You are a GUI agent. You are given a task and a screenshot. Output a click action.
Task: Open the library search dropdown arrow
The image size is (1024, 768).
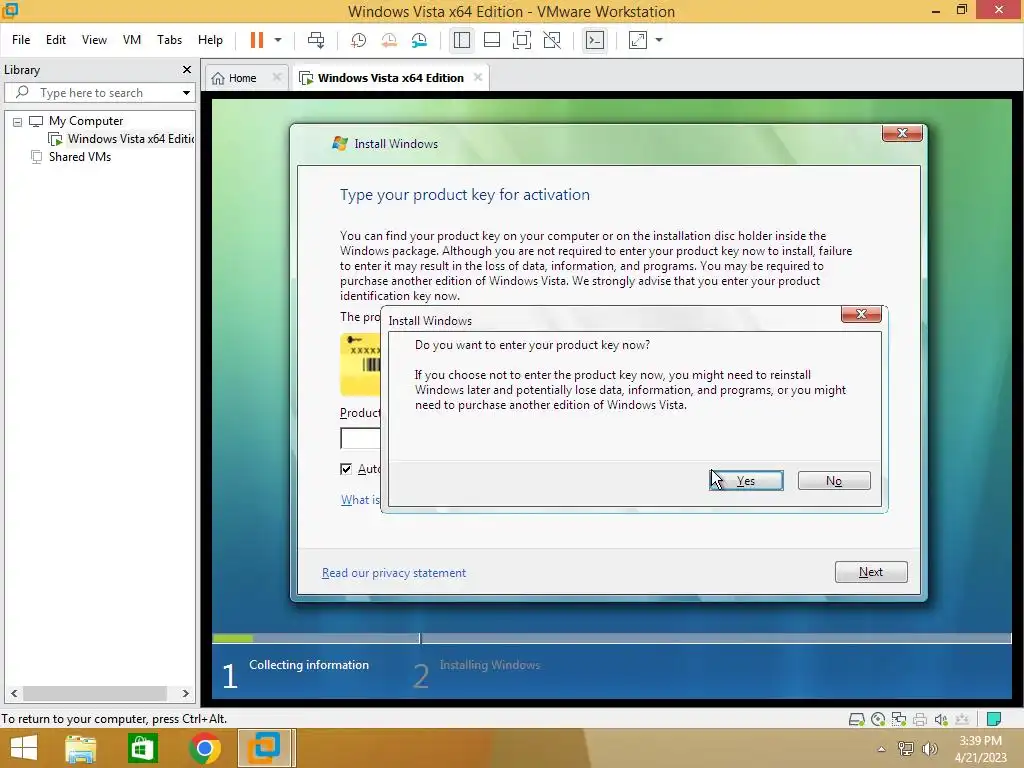187,93
